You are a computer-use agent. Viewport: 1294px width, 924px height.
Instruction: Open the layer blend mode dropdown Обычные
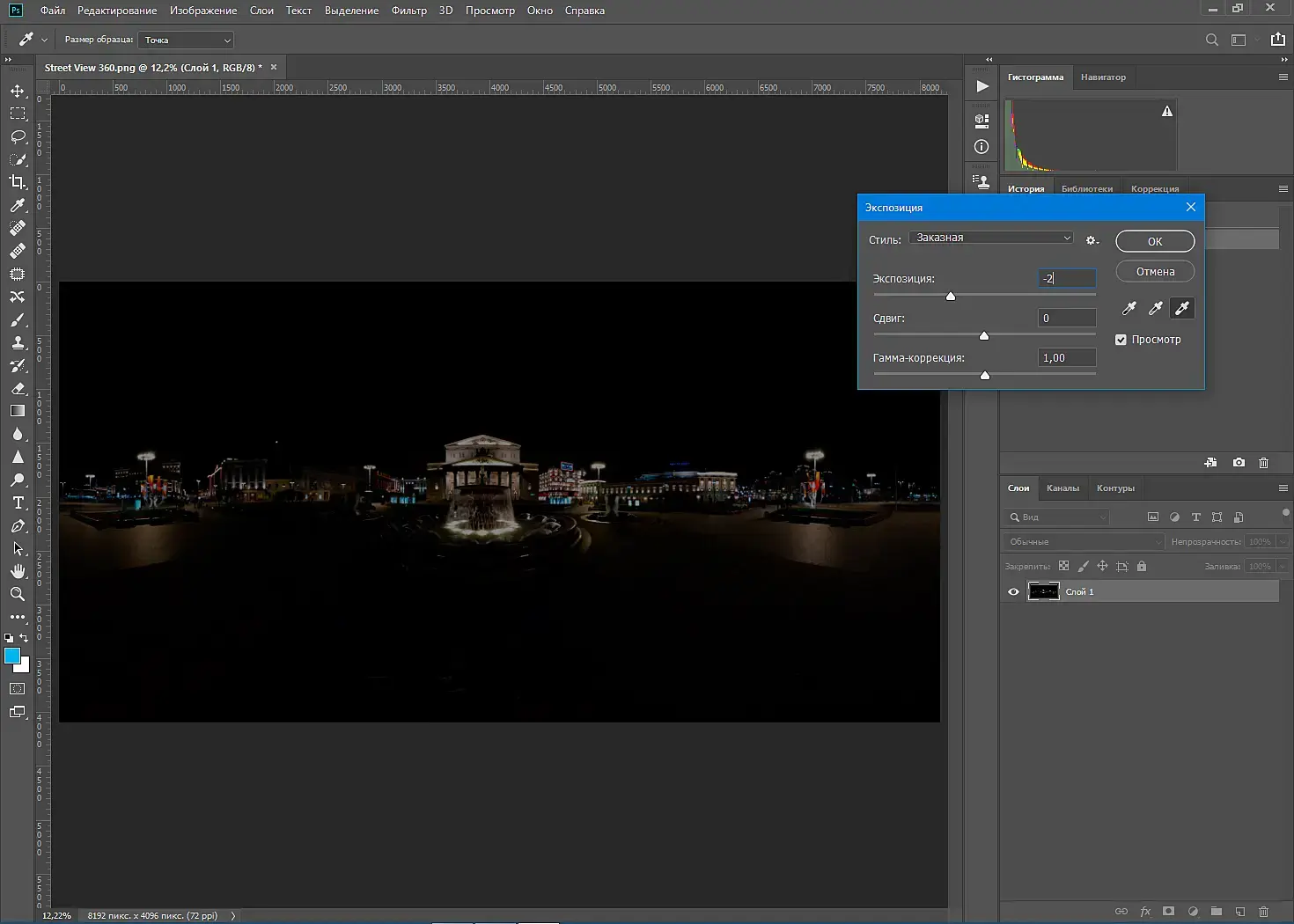pyautogui.click(x=1084, y=542)
